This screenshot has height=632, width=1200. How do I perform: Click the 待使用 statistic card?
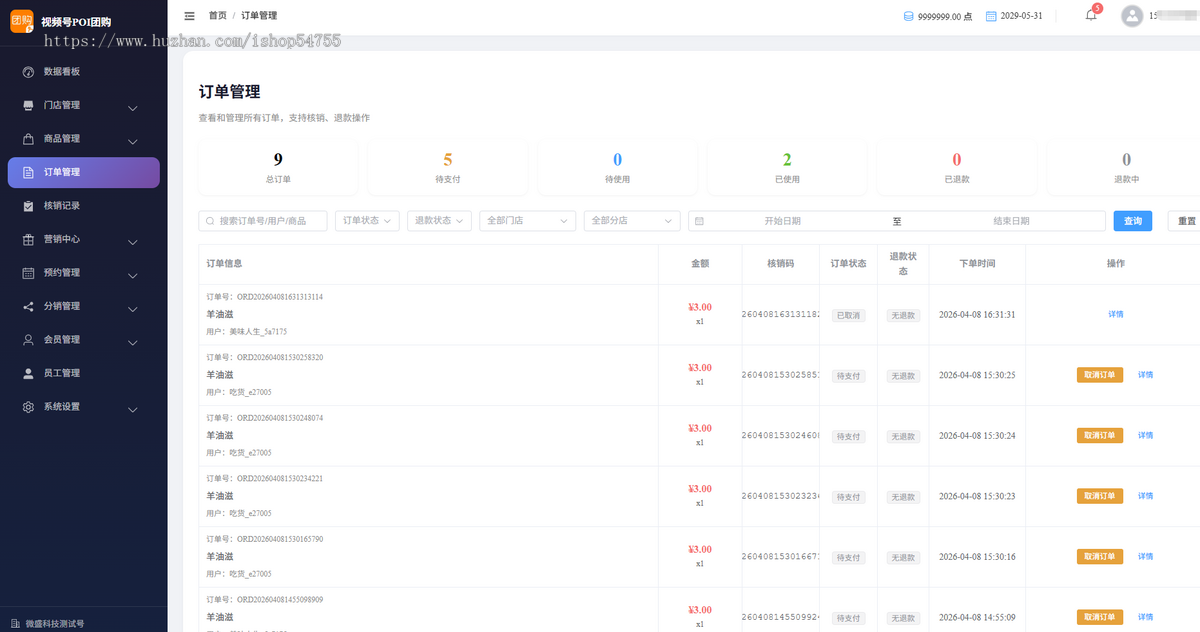617,167
